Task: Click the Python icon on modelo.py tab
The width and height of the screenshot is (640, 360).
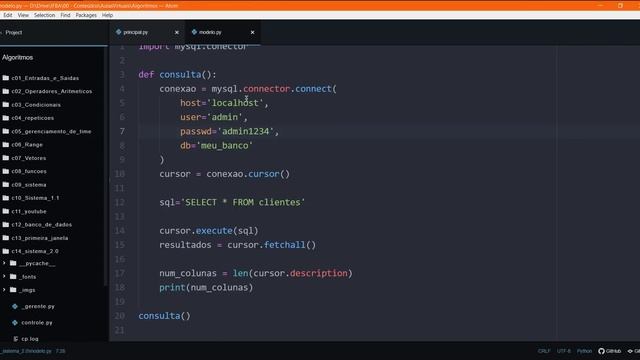Action: 194,32
